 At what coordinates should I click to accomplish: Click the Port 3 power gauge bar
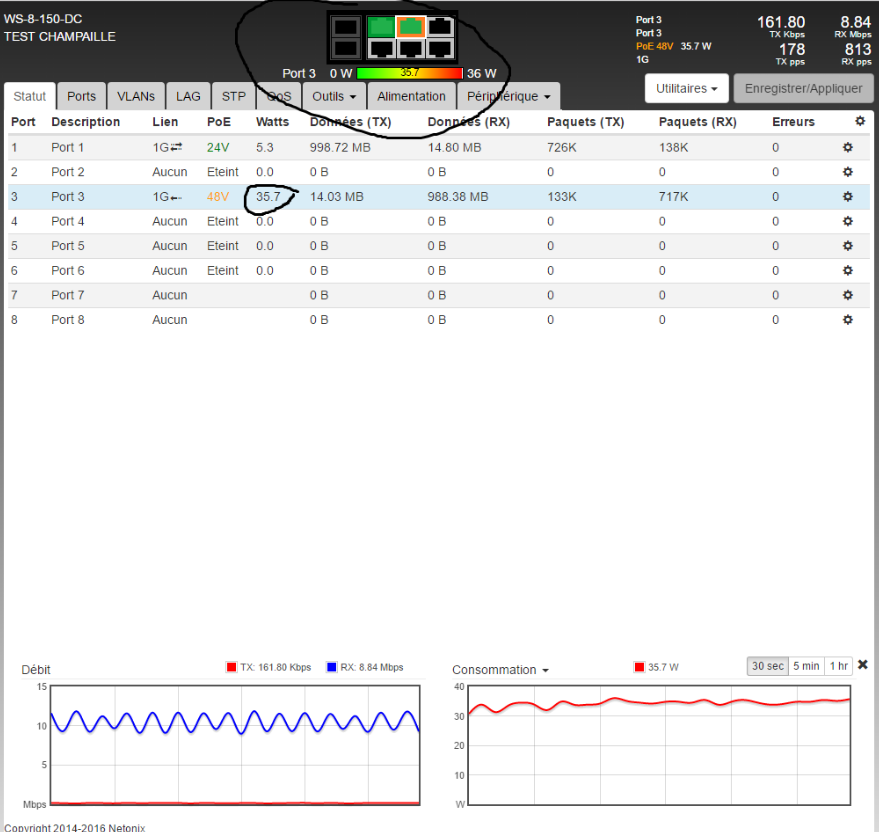pos(409,73)
